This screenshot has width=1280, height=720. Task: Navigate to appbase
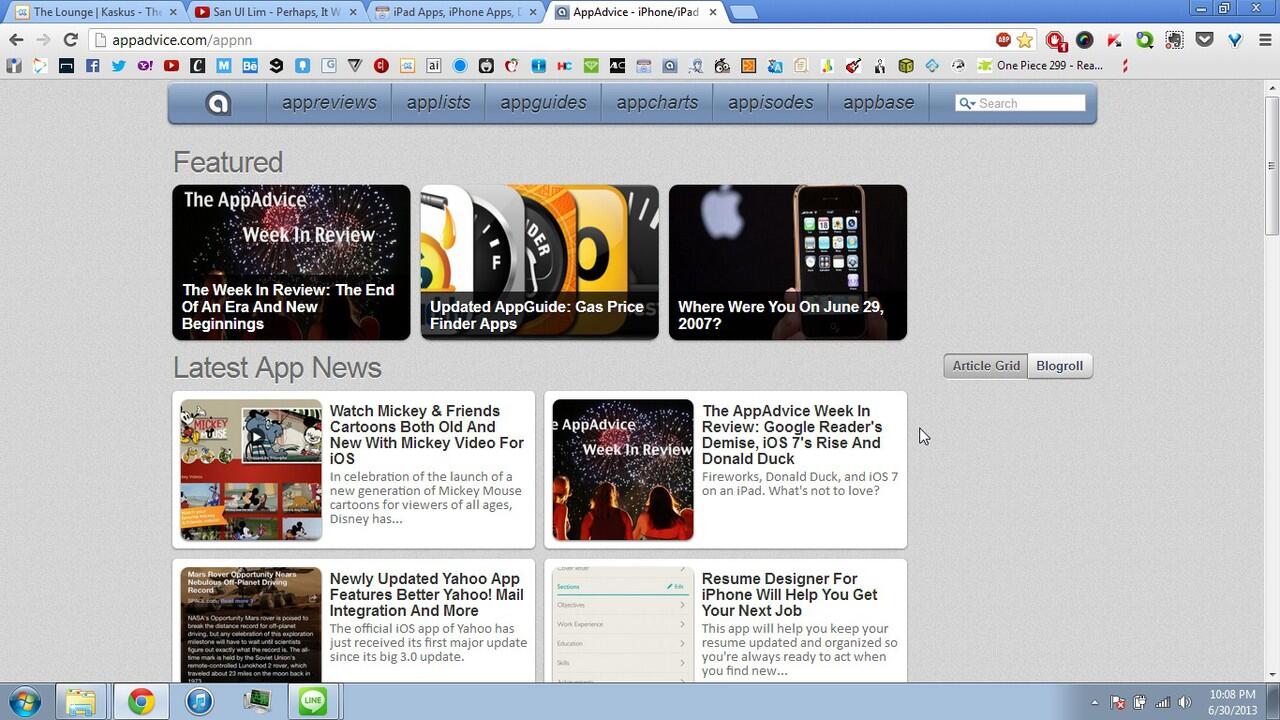click(x=878, y=103)
